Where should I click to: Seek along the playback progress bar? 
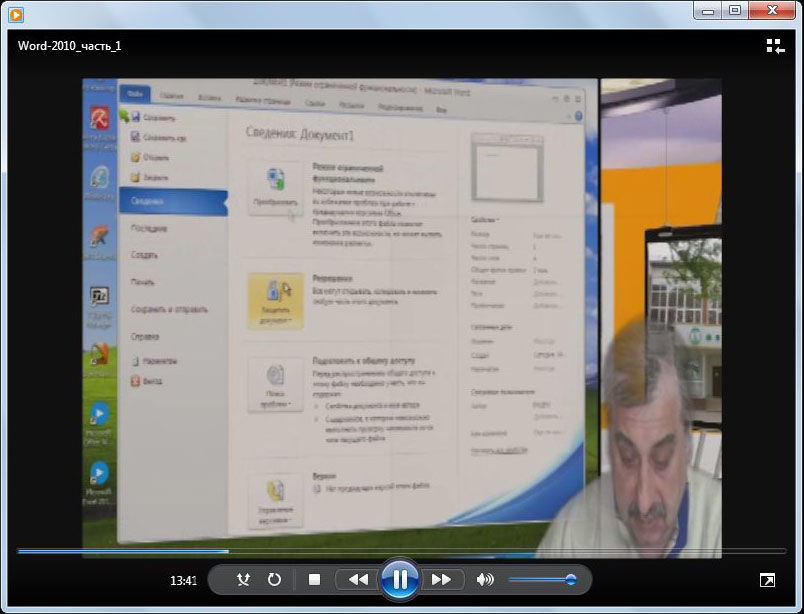(x=401, y=551)
